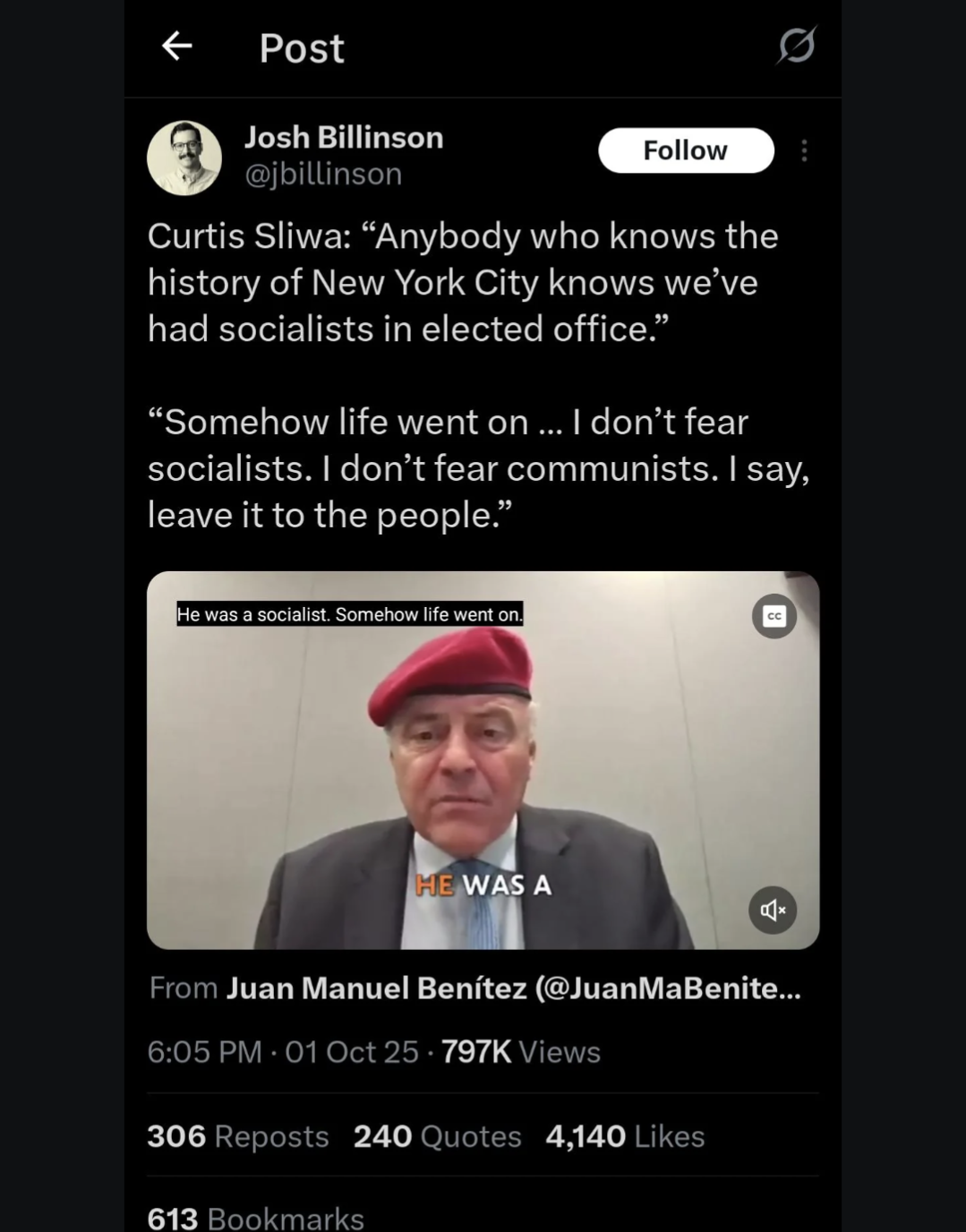Screen dimensions: 966x1232
Task: View the 240 Quotes list
Action: click(437, 1136)
